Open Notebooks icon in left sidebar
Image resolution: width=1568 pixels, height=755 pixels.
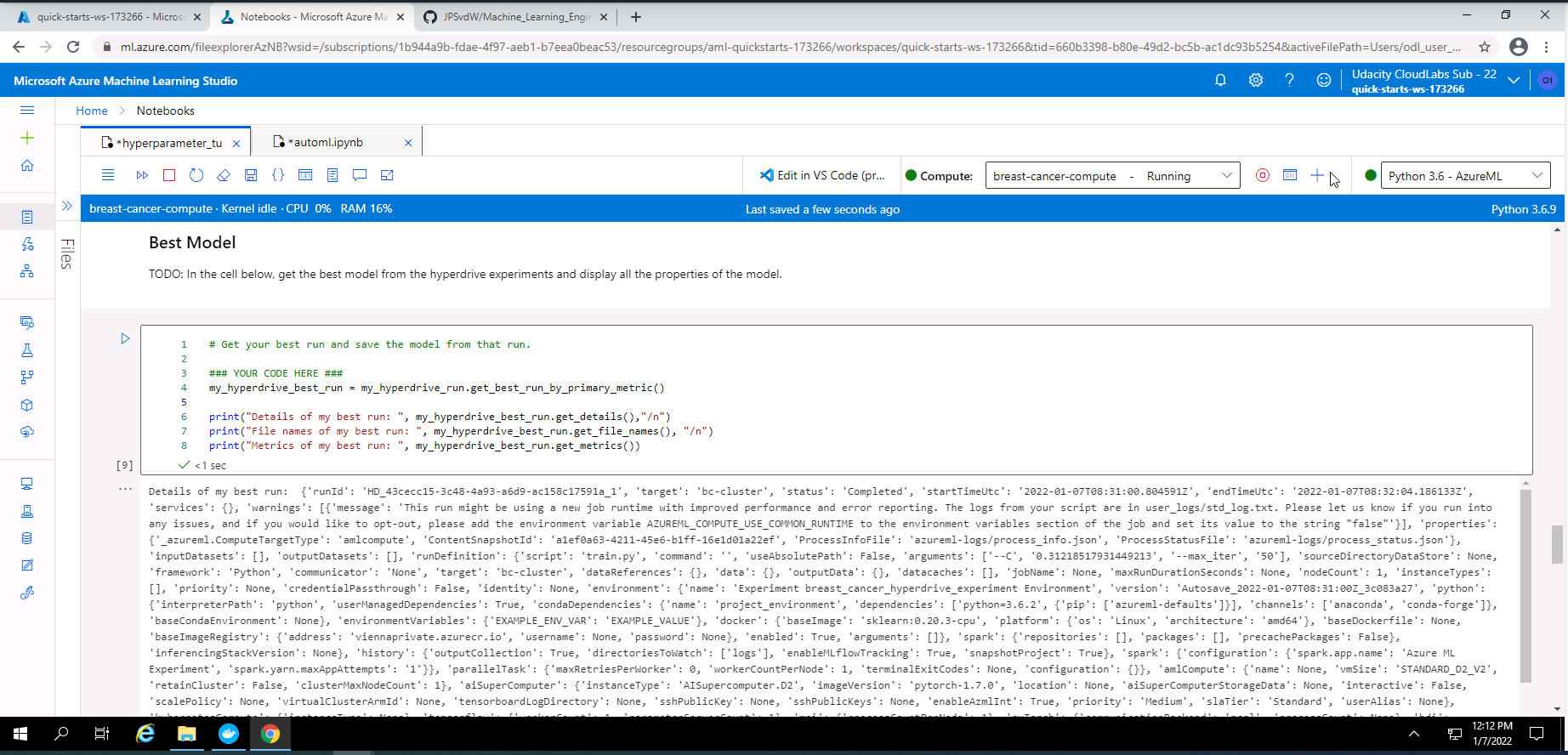[27, 217]
